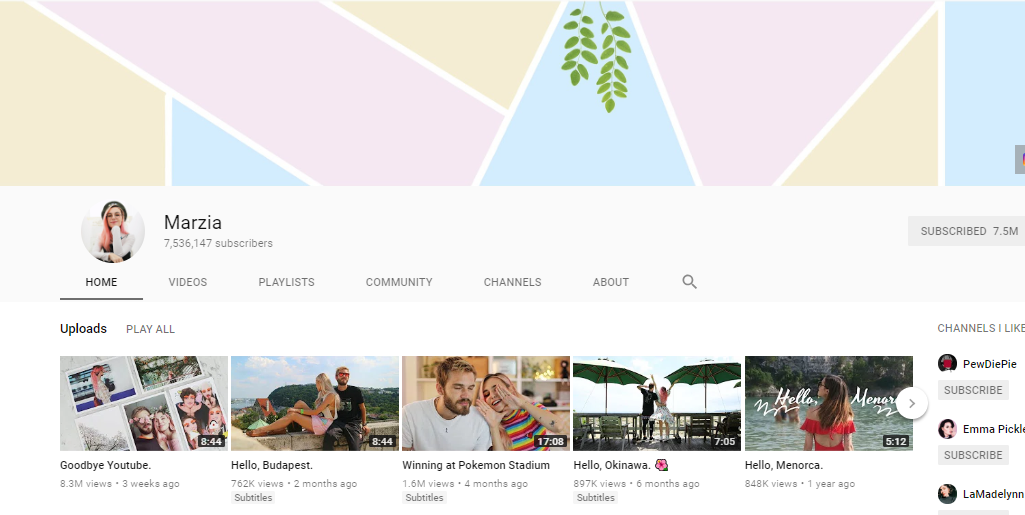Subscribe to PewDiePie's channel

[x=972, y=390]
